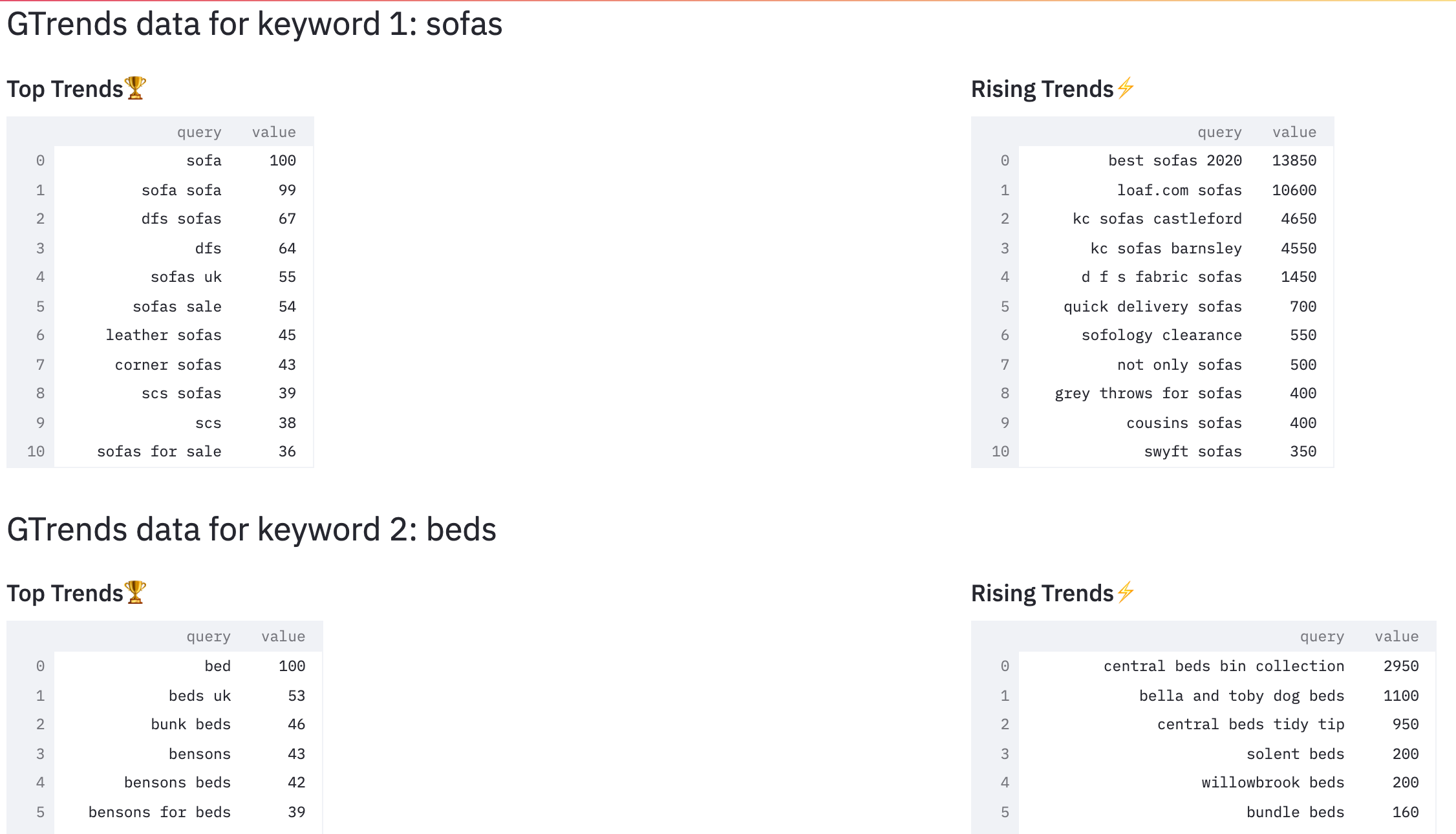Click the 'GTrends data for keyword 1: sofas' heading

click(x=255, y=25)
